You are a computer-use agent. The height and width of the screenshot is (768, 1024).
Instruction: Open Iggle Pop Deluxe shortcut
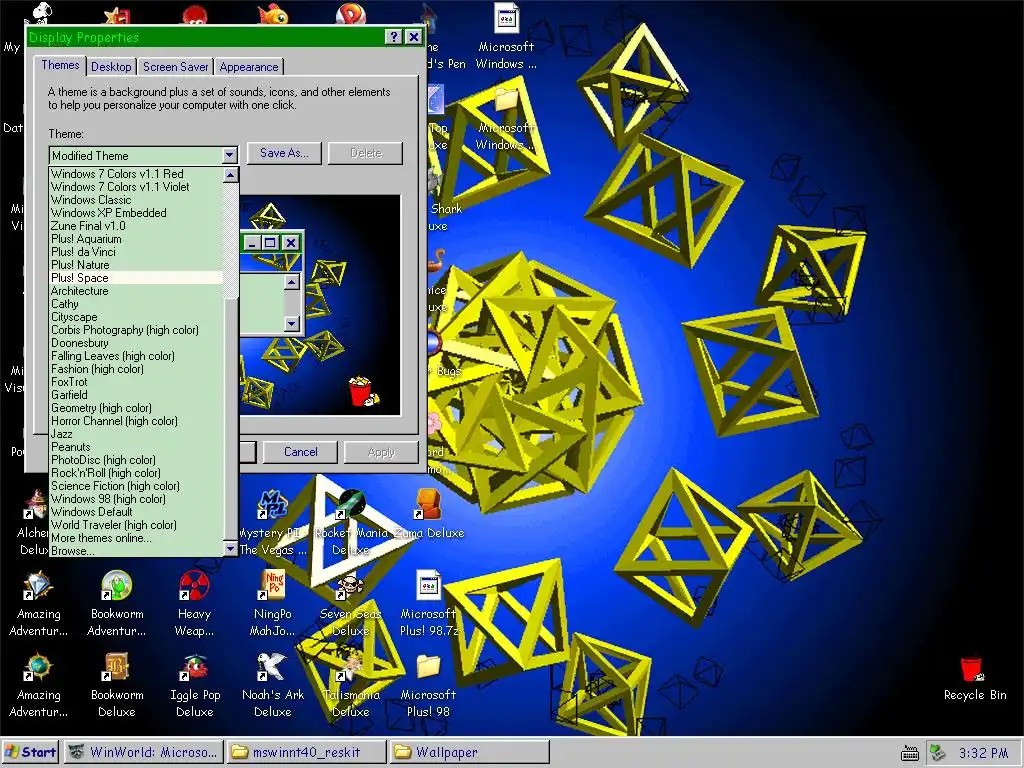point(194,667)
